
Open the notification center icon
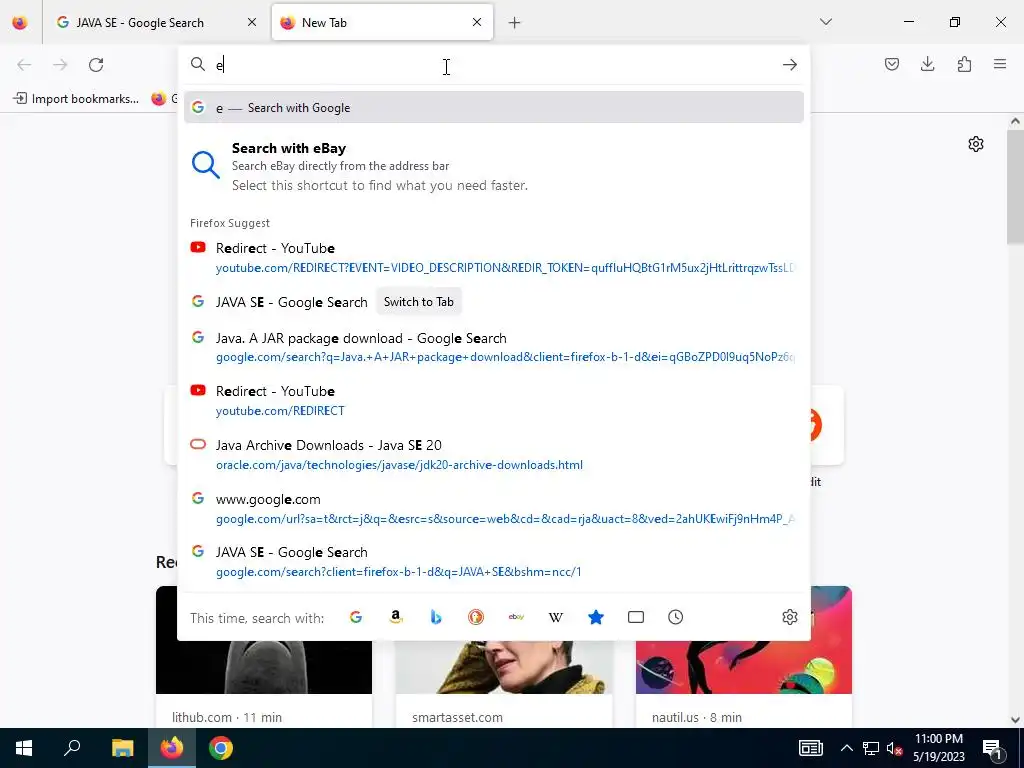[x=992, y=748]
